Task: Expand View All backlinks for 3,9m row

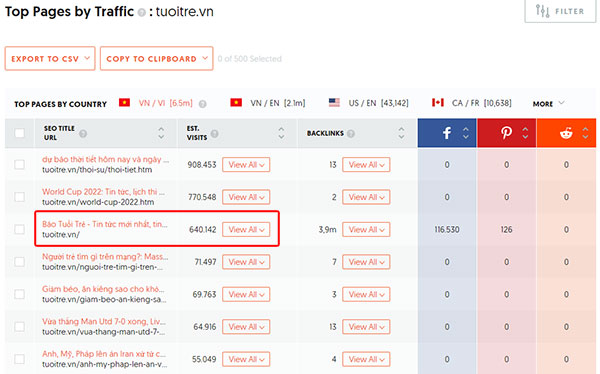Action: pyautogui.click(x=366, y=229)
